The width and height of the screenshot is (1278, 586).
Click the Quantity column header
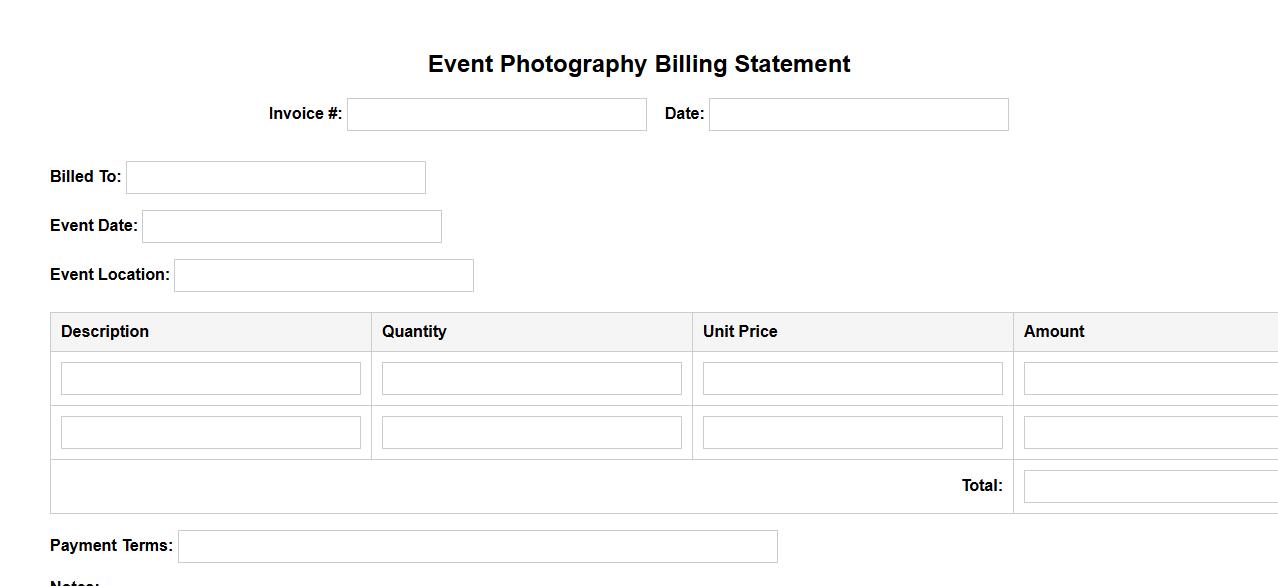tap(414, 331)
